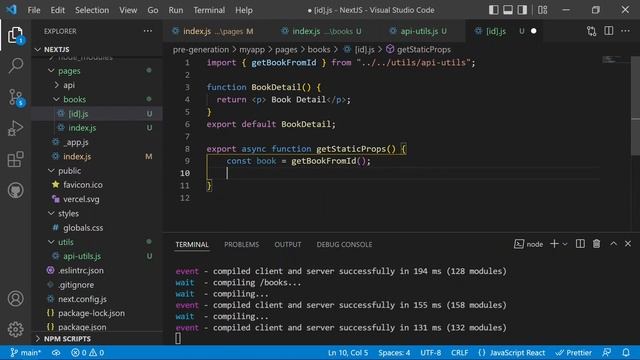Collapse the public folder
Image resolution: width=640 pixels, height=360 pixels.
(x=97, y=171)
